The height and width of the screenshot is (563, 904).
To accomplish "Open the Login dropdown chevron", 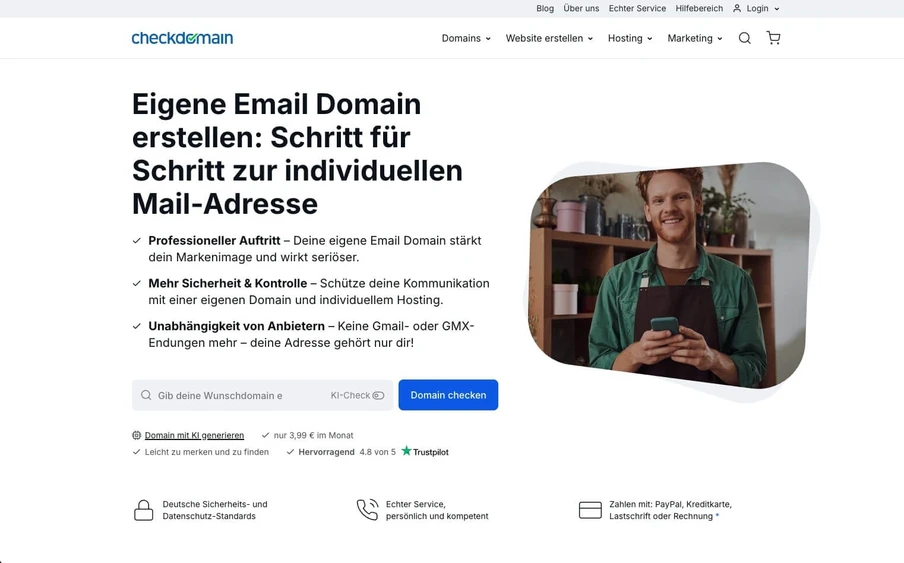I will 777,9.
